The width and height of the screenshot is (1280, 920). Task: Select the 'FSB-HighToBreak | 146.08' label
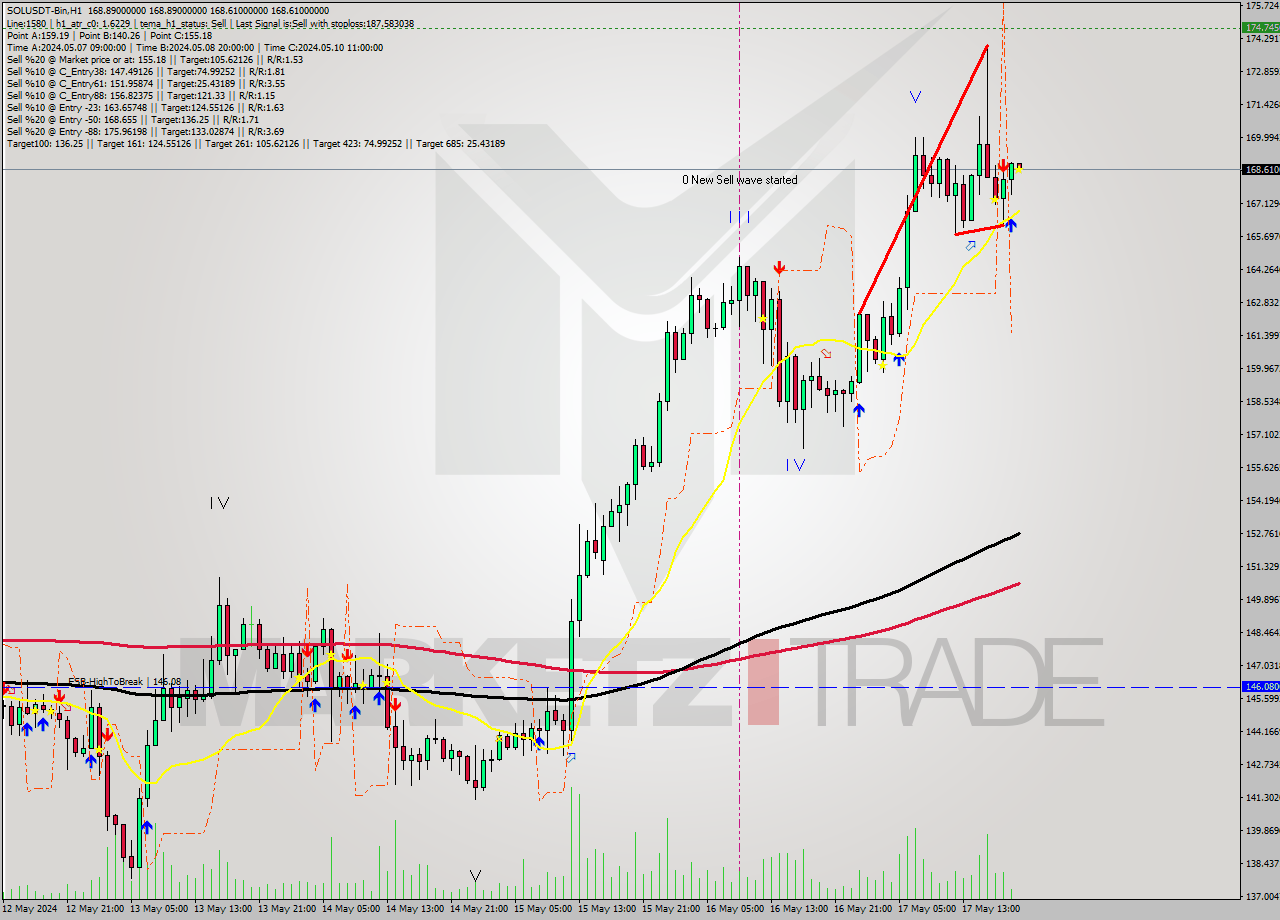click(x=125, y=681)
